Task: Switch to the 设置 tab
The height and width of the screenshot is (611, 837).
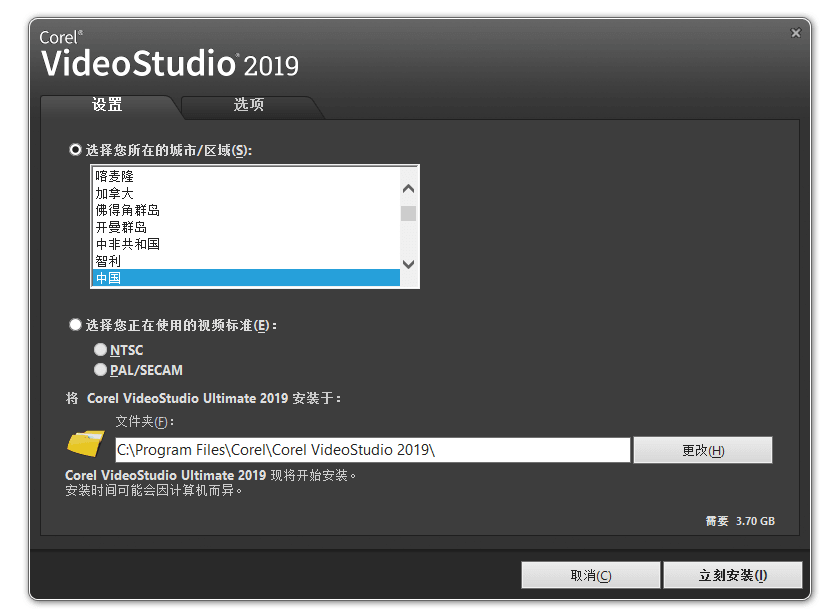Action: pos(107,105)
